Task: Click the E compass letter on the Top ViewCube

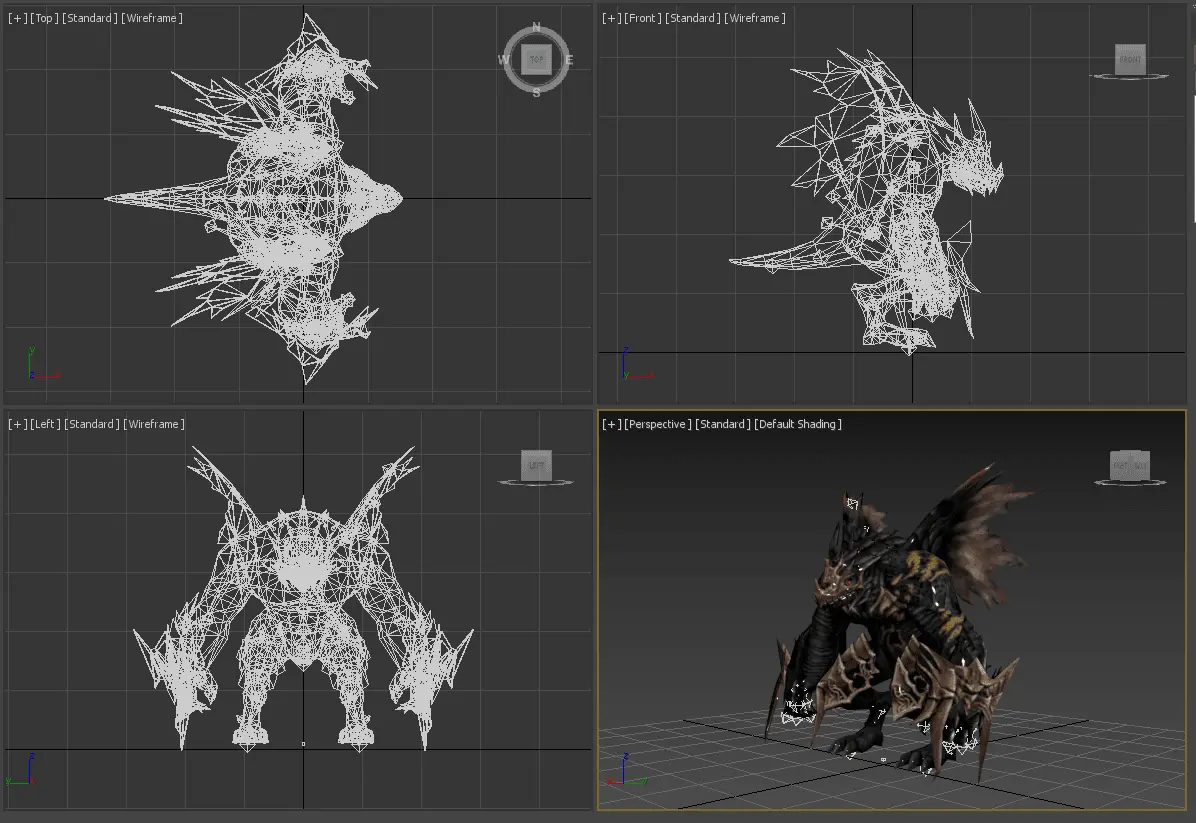Action: 569,60
